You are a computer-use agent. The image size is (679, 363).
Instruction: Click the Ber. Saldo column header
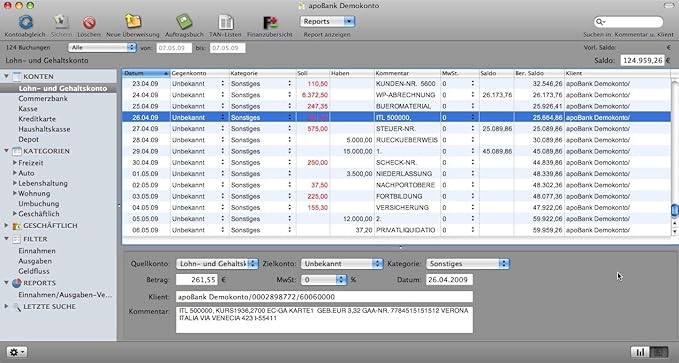539,73
